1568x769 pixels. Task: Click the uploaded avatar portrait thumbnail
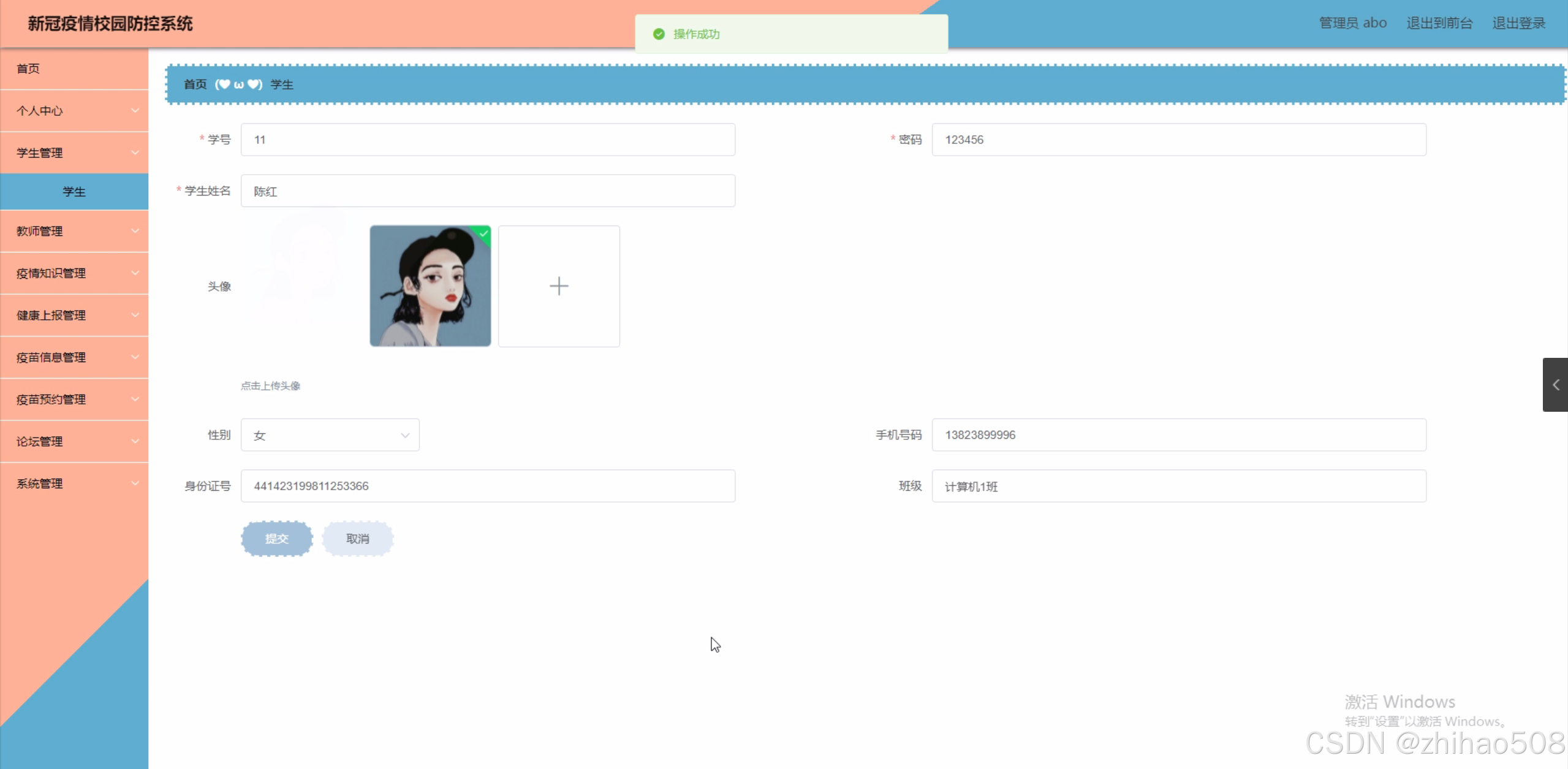click(430, 286)
